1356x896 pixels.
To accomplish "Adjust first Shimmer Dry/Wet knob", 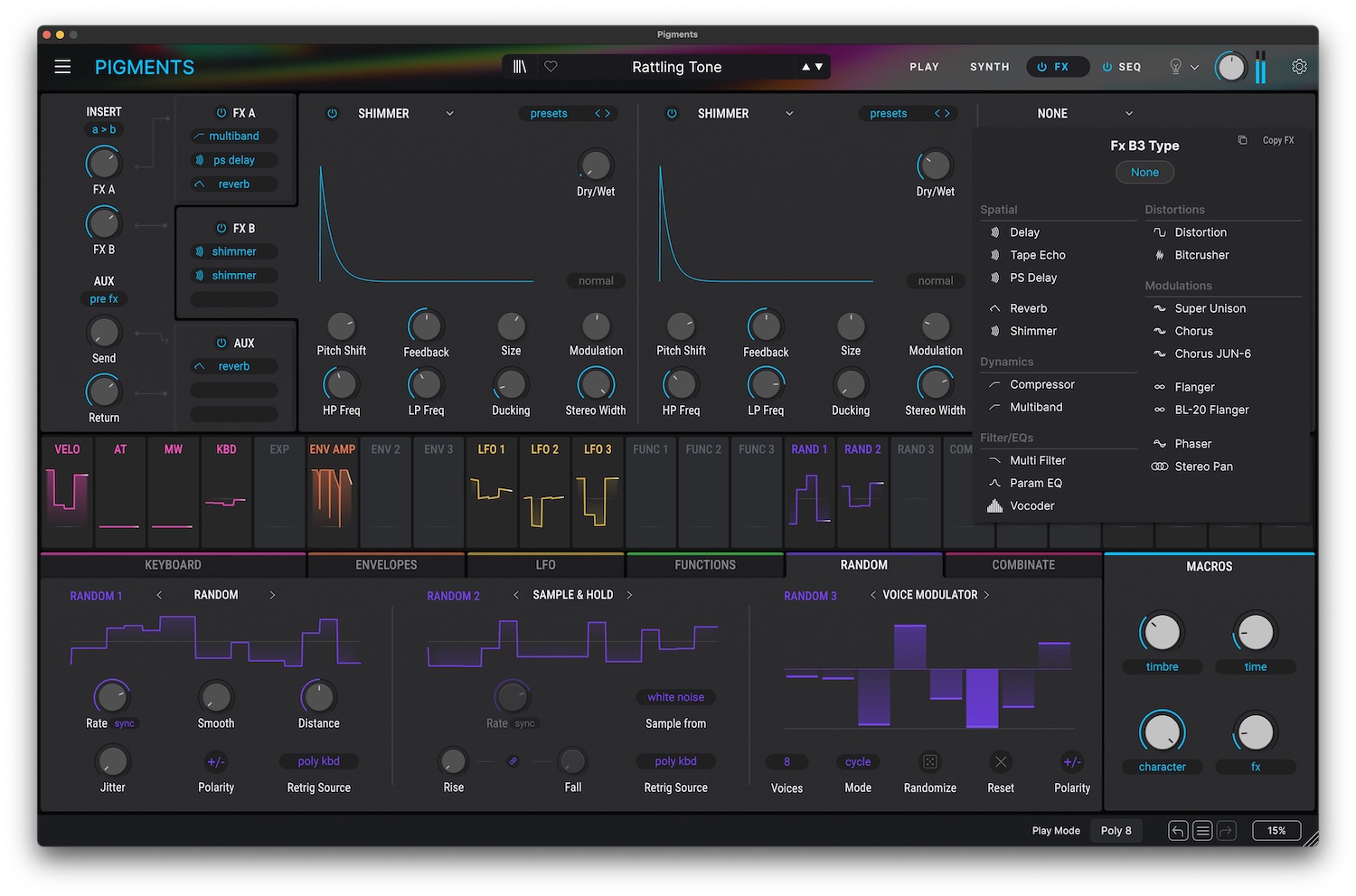I will point(595,165).
